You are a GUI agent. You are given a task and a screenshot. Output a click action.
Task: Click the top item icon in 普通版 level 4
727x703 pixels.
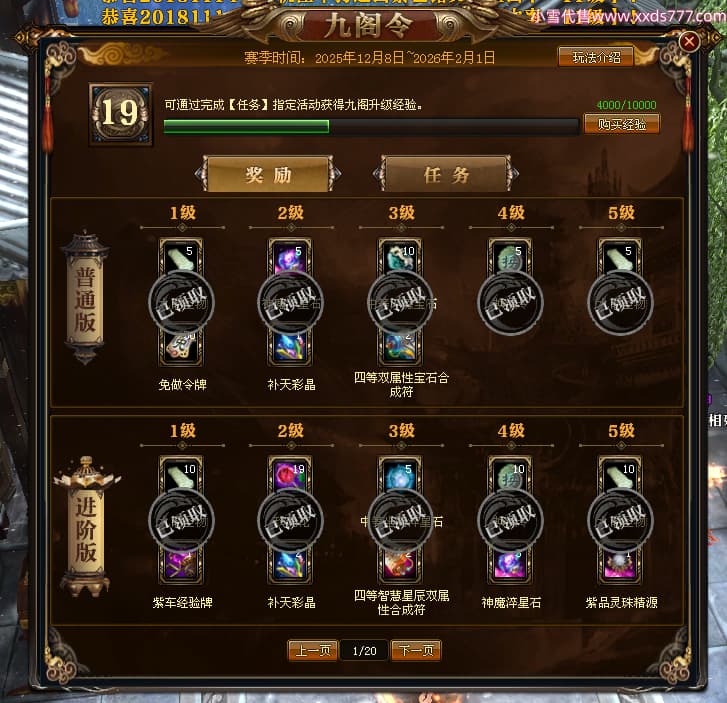coord(510,257)
